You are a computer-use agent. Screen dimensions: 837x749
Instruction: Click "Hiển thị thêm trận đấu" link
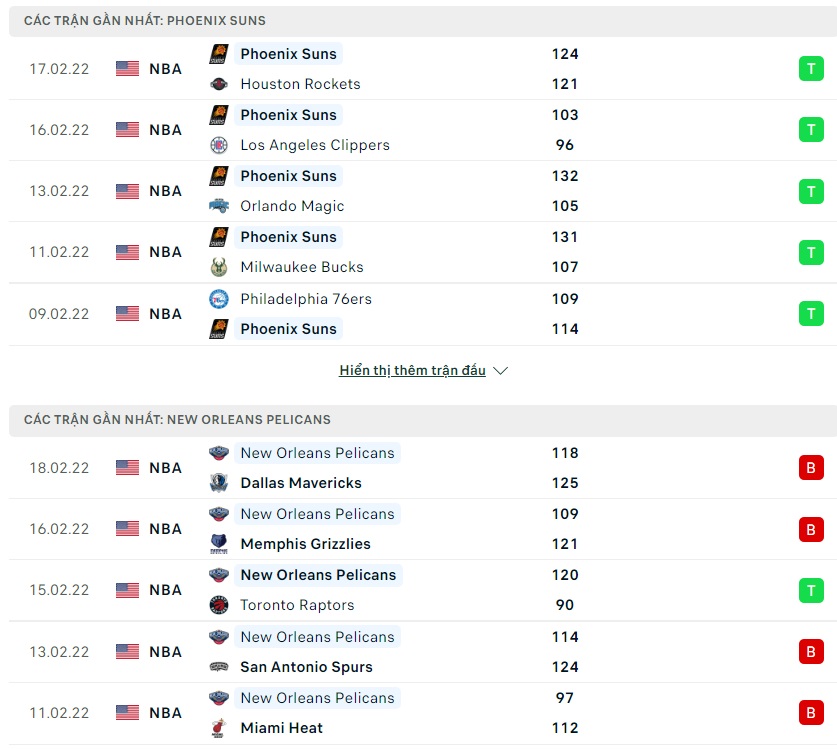click(x=412, y=371)
